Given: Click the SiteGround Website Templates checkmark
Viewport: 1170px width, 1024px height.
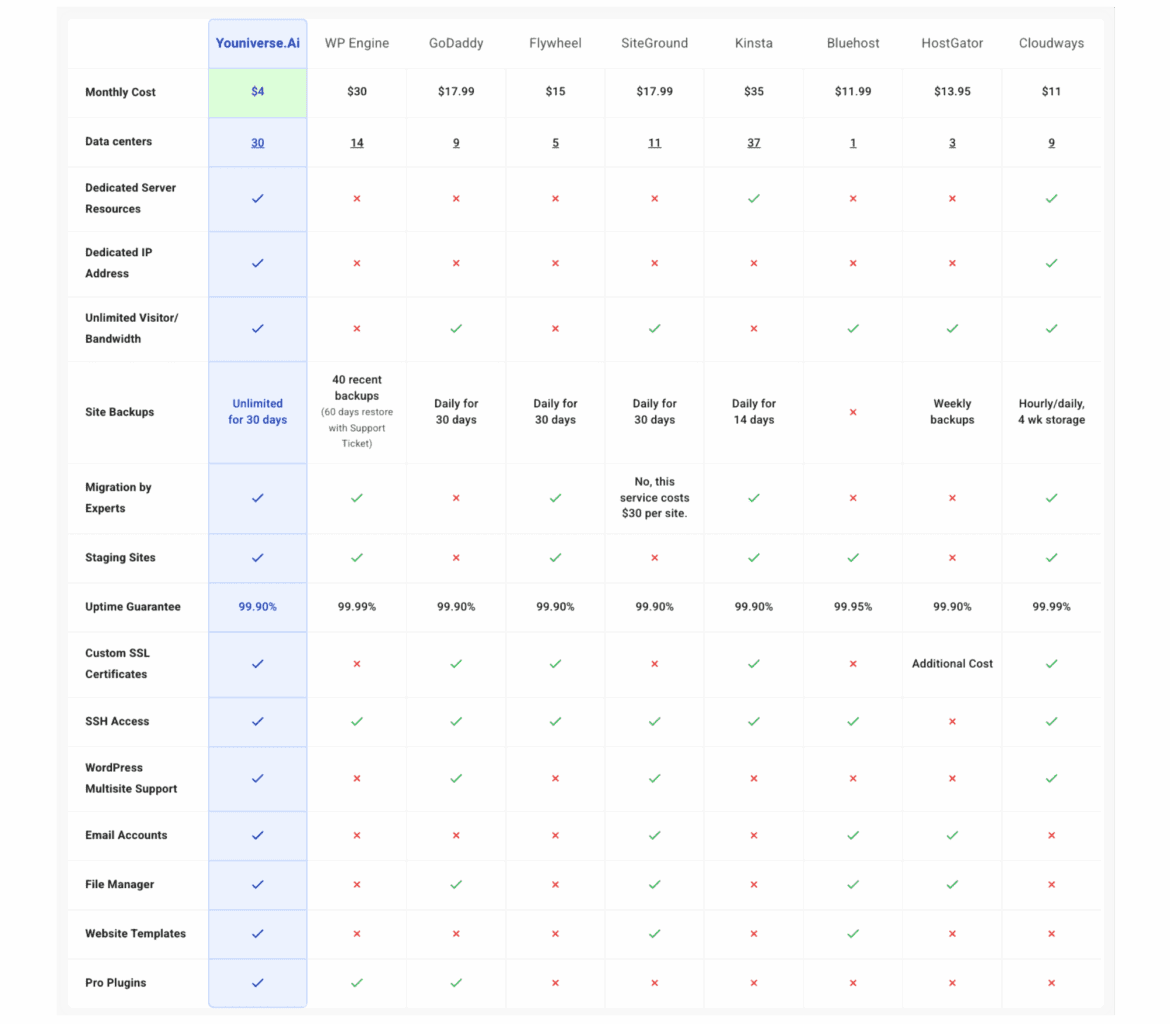Looking at the screenshot, I should (x=654, y=934).
